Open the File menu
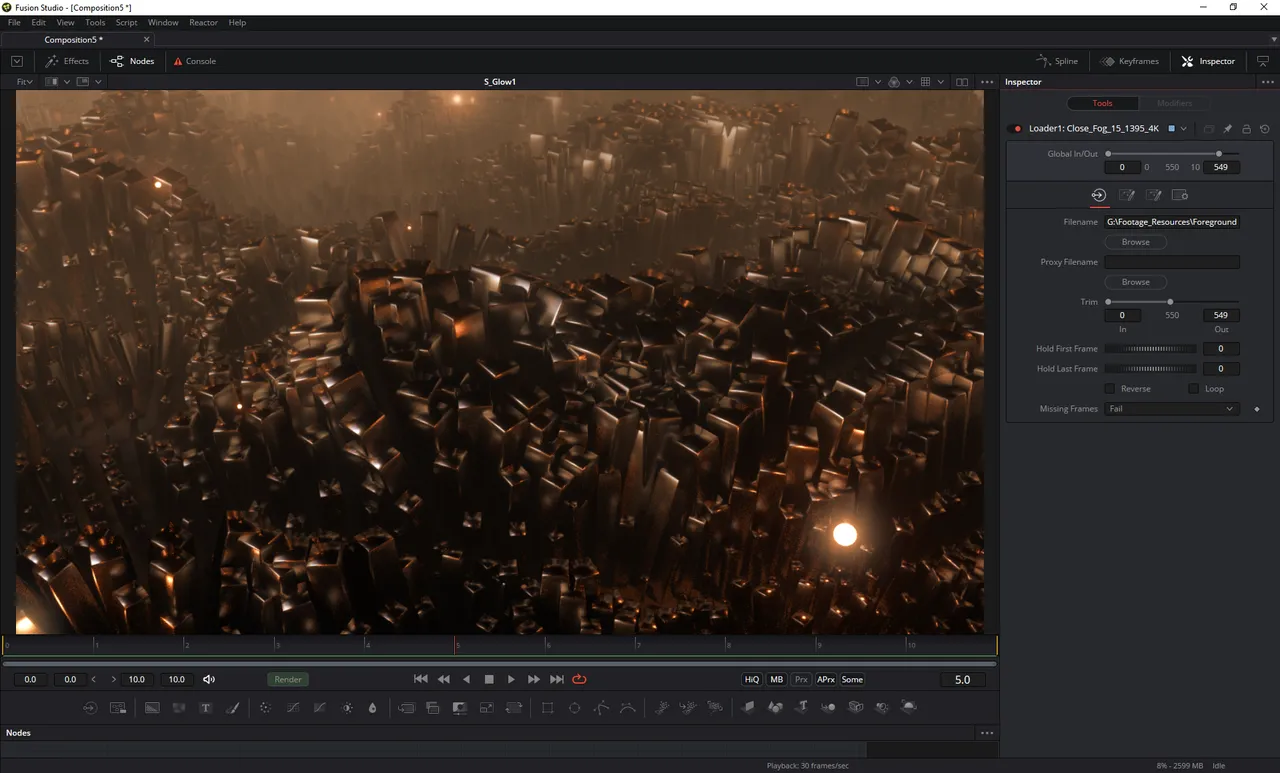Viewport: 1280px width, 773px height. tap(14, 22)
